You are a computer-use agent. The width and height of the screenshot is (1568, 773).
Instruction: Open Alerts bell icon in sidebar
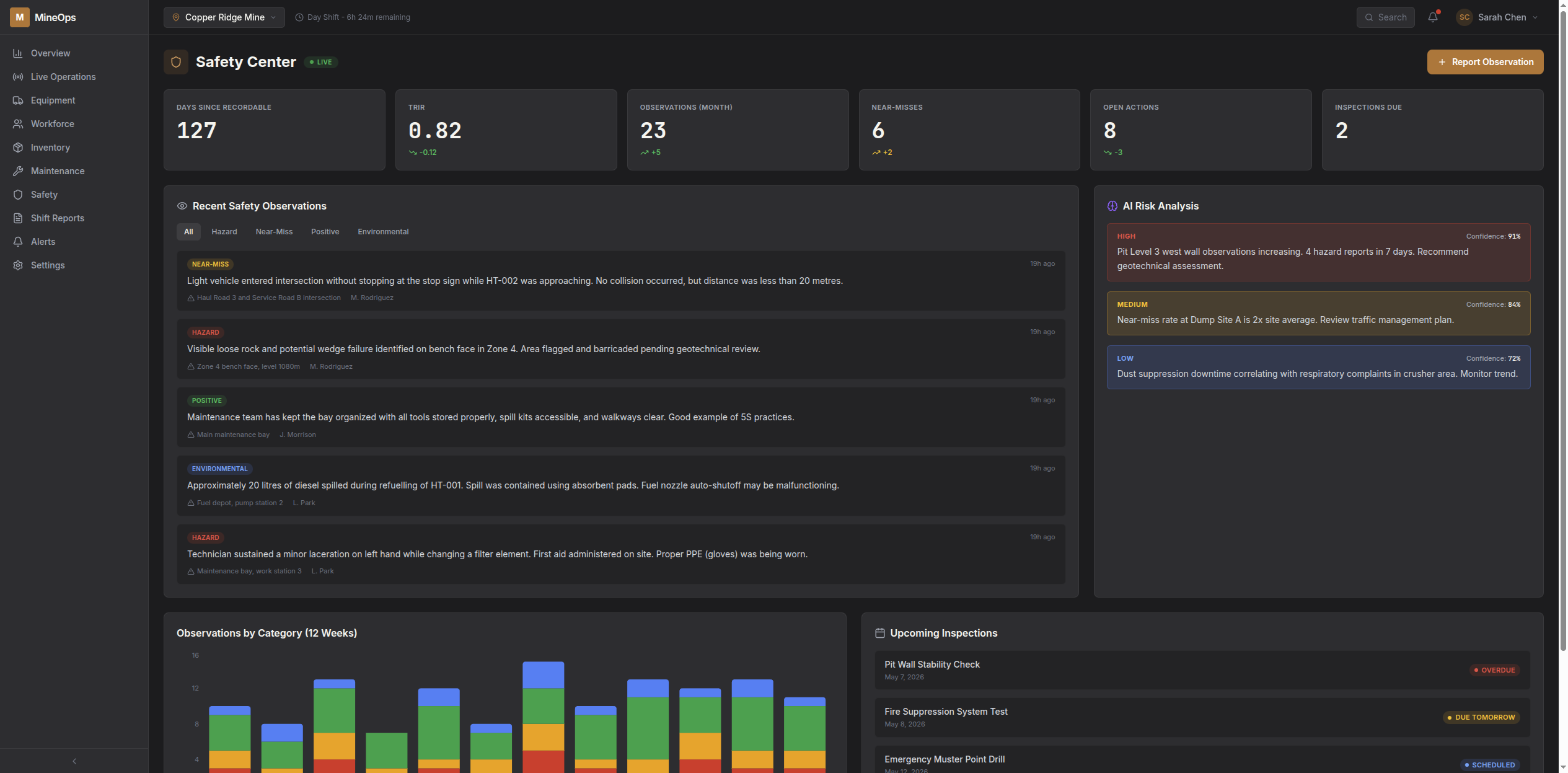(18, 242)
